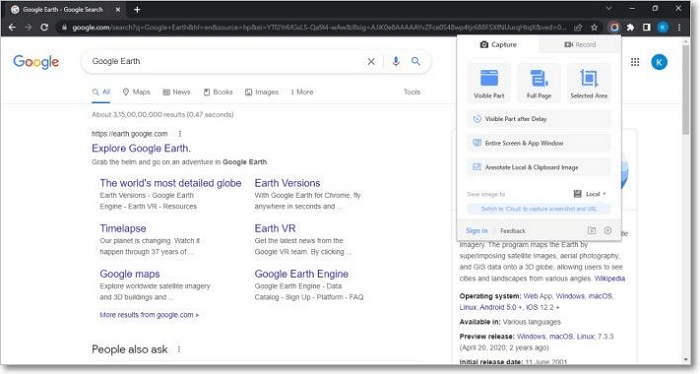
Task: Open Feedback in the extension popup
Action: [x=512, y=231]
